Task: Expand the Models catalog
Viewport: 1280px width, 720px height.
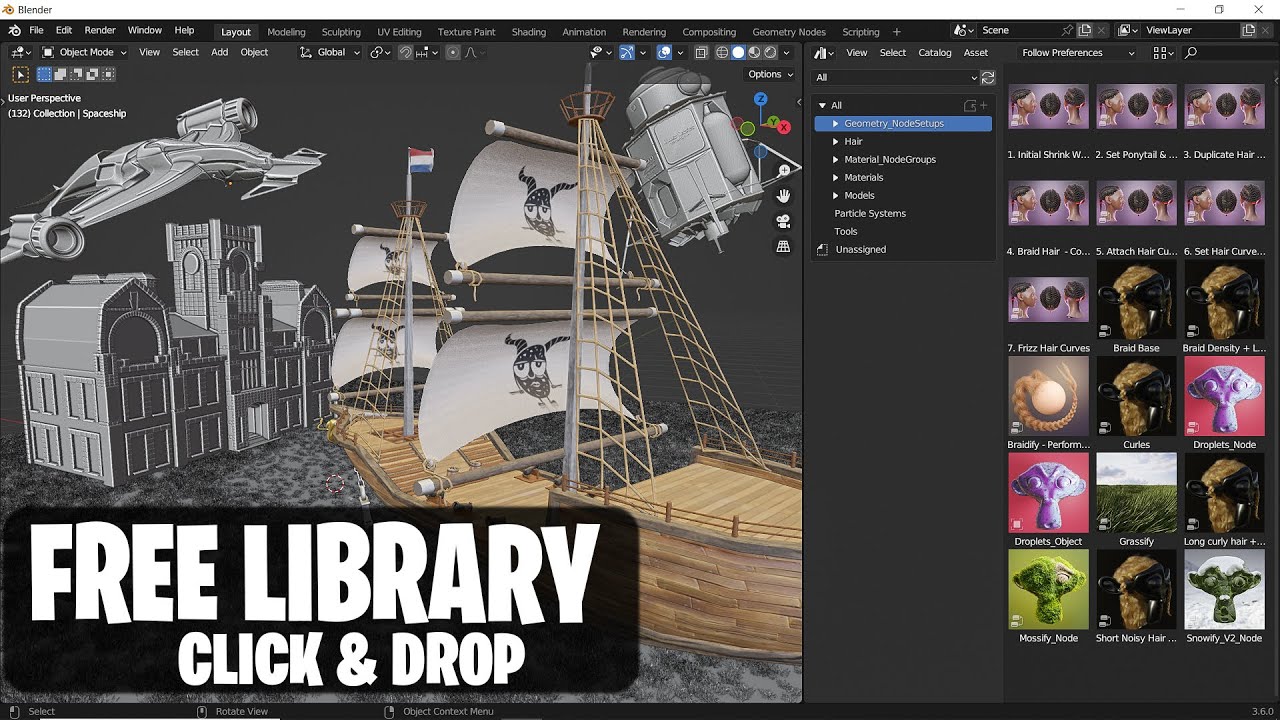Action: pos(835,195)
